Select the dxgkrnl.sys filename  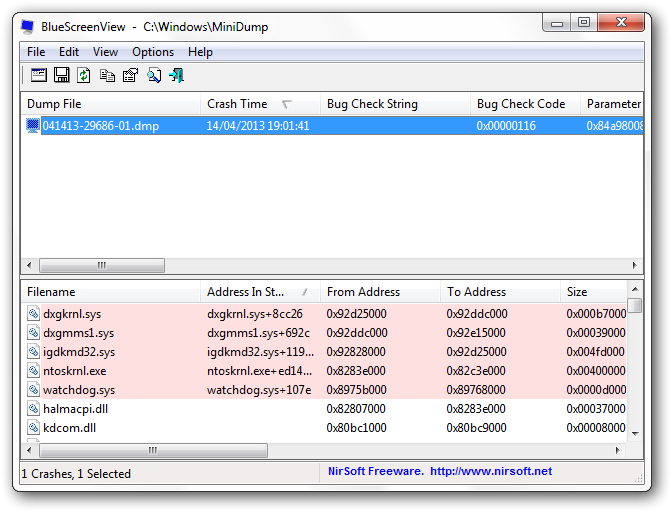(x=72, y=314)
